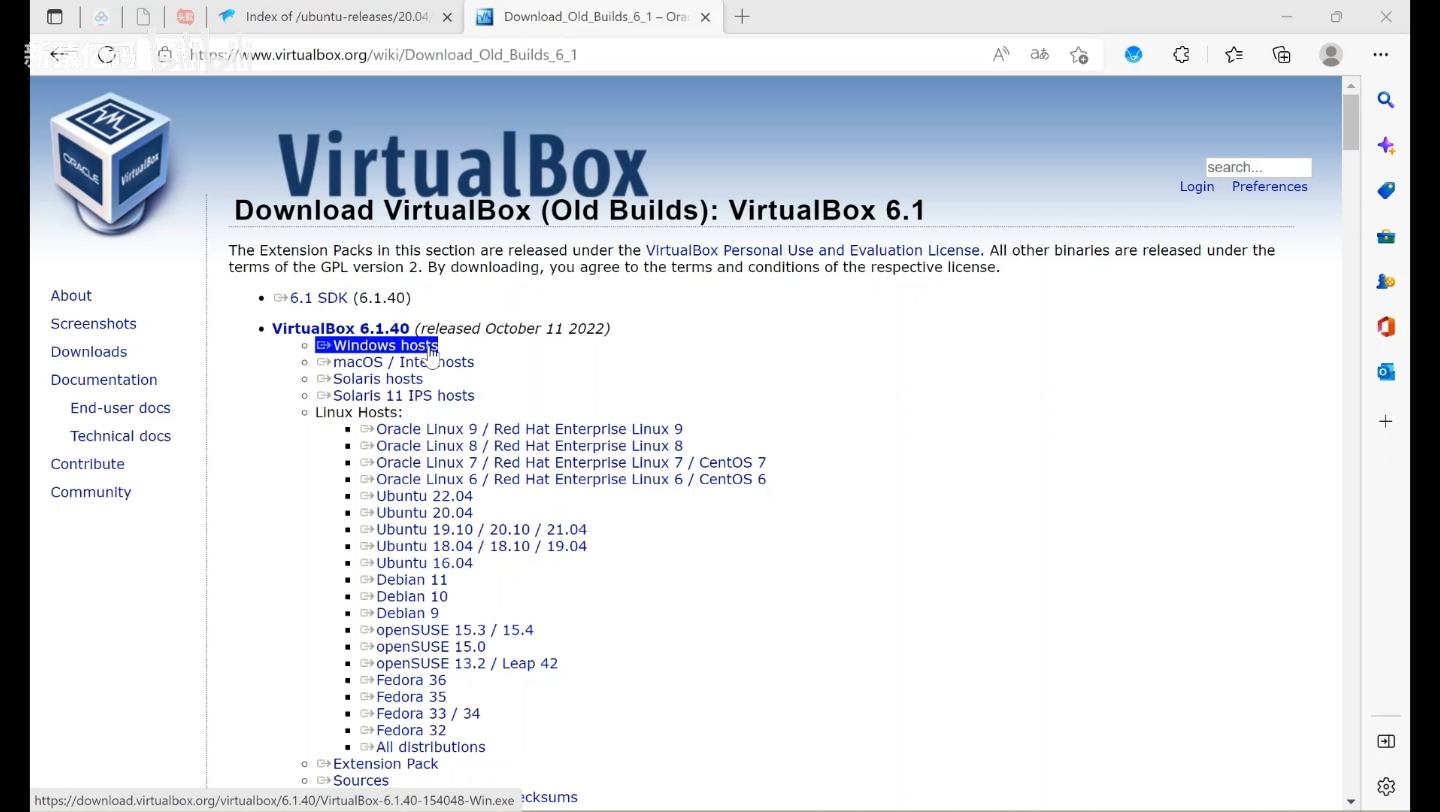
Task: Click the browser address bar
Action: [580, 55]
